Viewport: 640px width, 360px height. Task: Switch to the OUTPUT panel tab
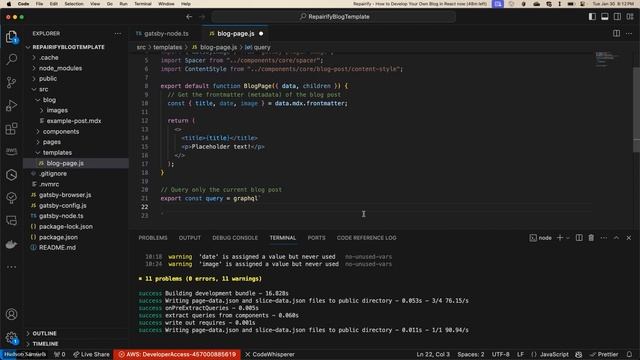click(x=190, y=238)
